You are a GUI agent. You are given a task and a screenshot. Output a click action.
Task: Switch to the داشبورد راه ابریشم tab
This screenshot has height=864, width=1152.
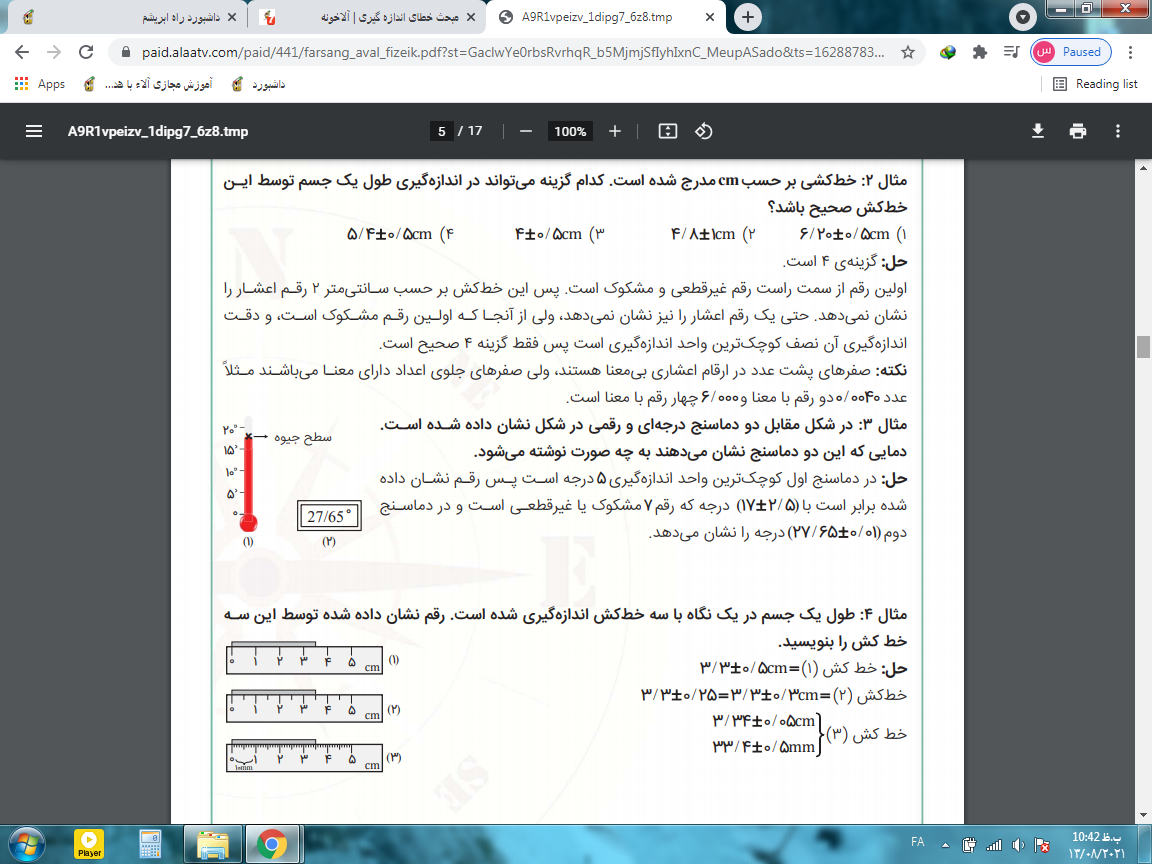127,17
